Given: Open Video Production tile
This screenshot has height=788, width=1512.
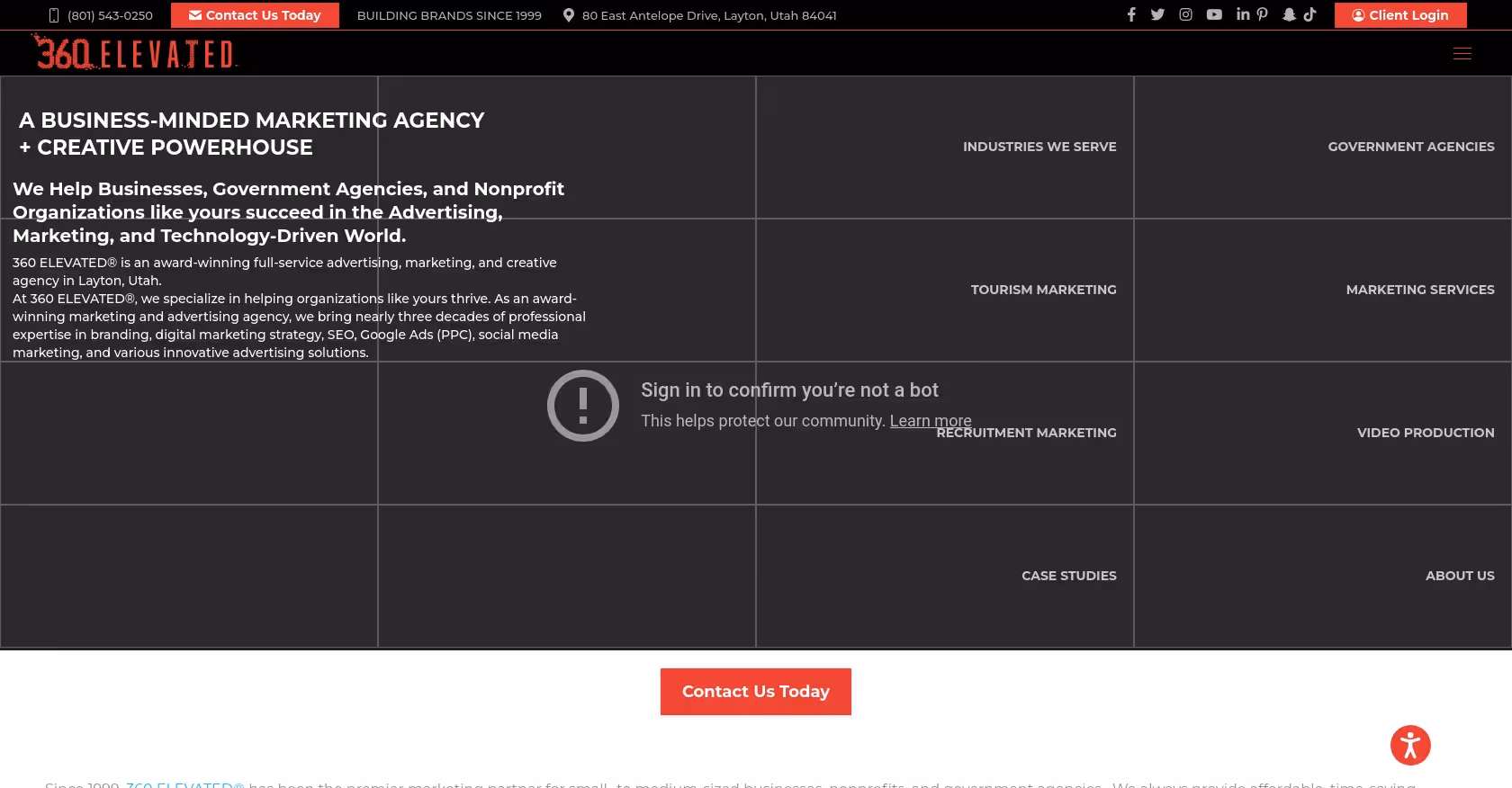Looking at the screenshot, I should coord(1323,433).
